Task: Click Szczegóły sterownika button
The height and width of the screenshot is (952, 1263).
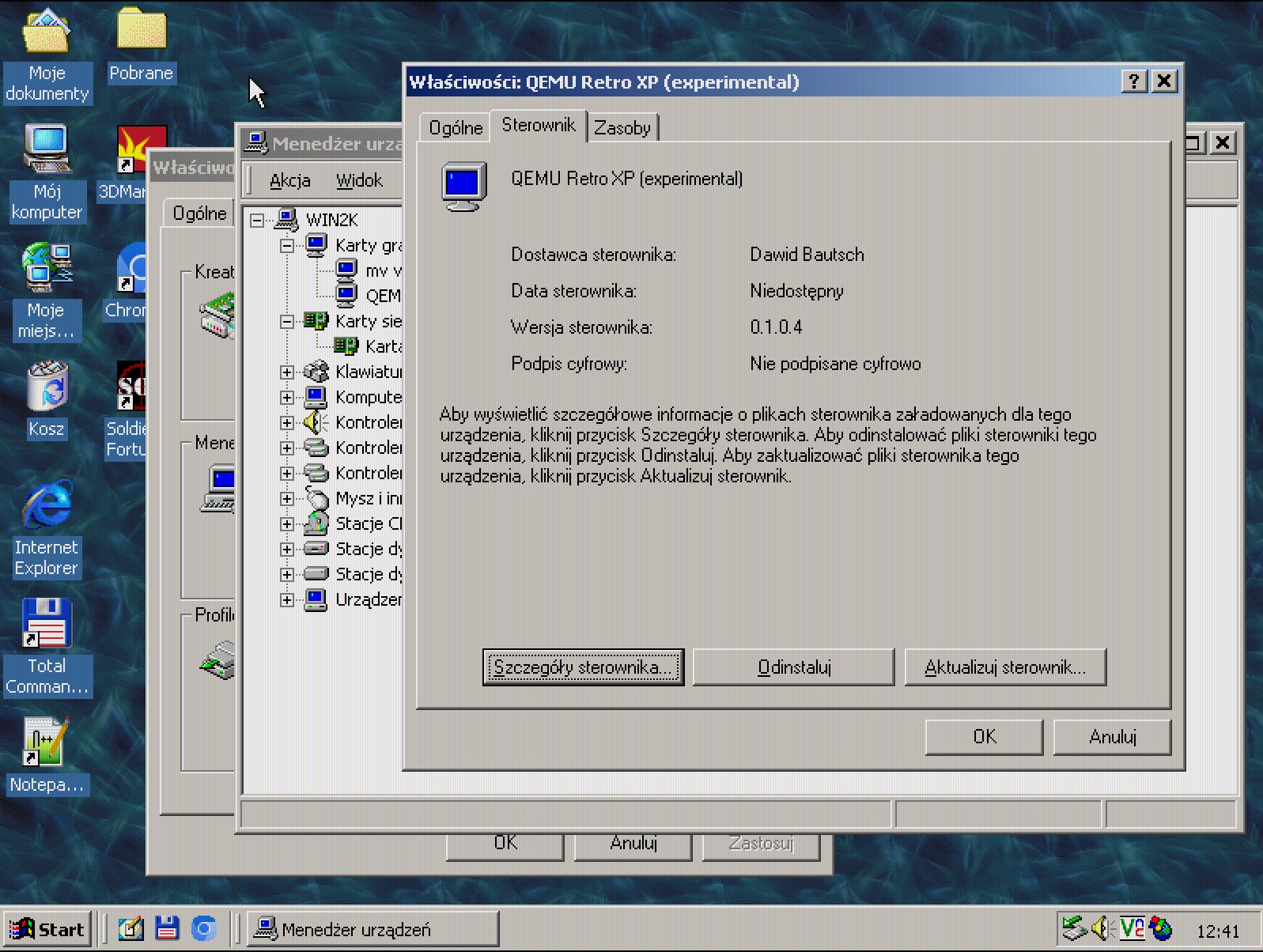Action: [583, 667]
